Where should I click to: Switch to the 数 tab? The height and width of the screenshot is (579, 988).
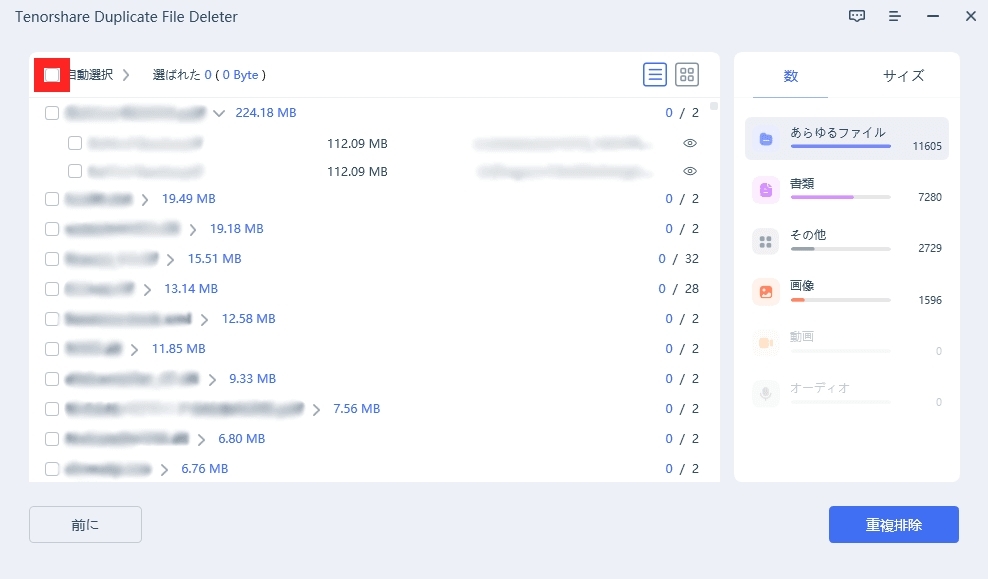click(x=790, y=76)
